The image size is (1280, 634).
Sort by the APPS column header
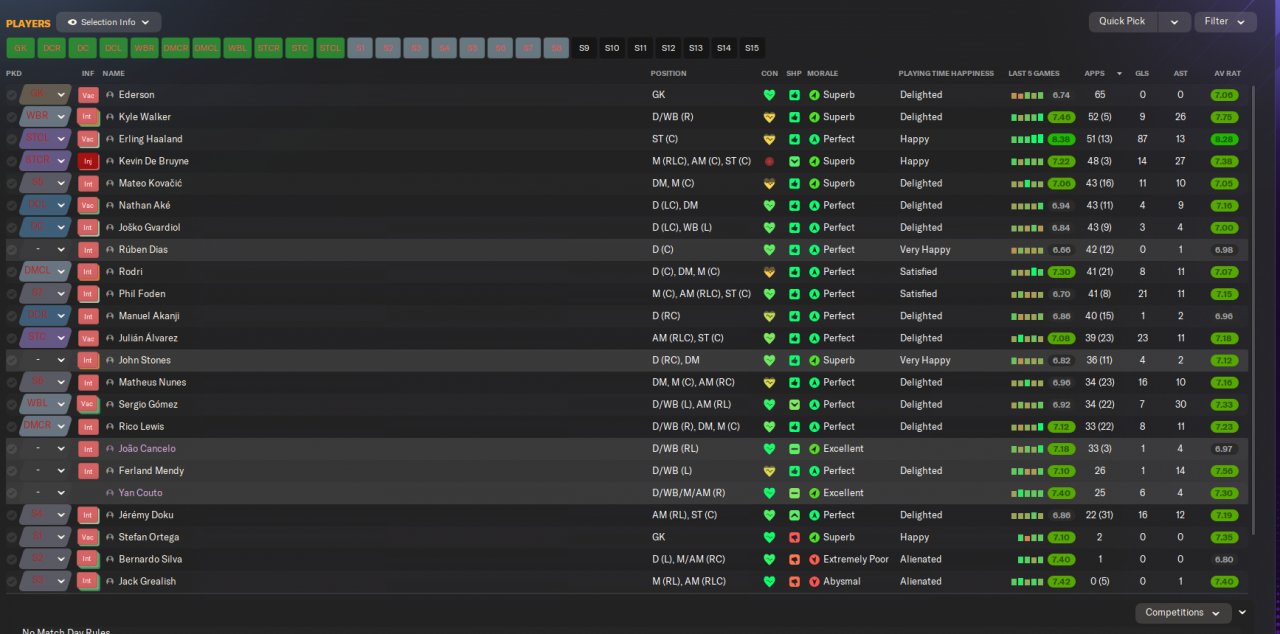click(x=1095, y=73)
